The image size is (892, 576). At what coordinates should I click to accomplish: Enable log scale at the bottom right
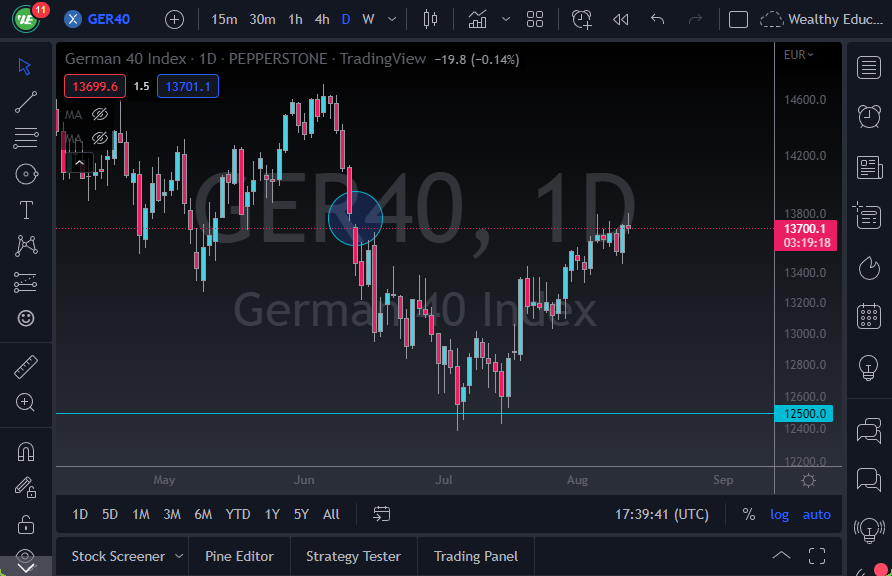(x=779, y=514)
